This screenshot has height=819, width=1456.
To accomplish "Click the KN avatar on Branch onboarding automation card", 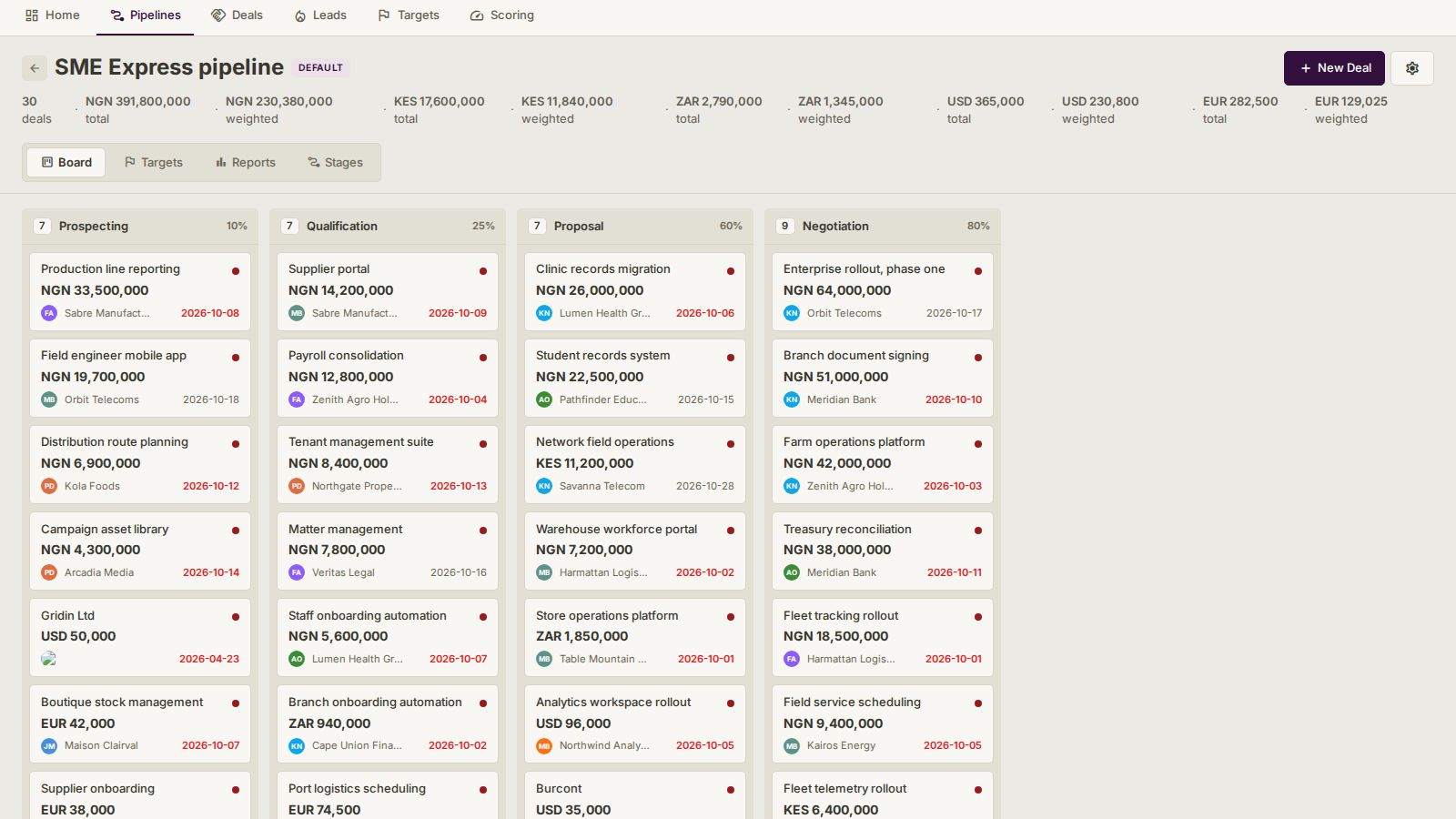I will 297,745.
